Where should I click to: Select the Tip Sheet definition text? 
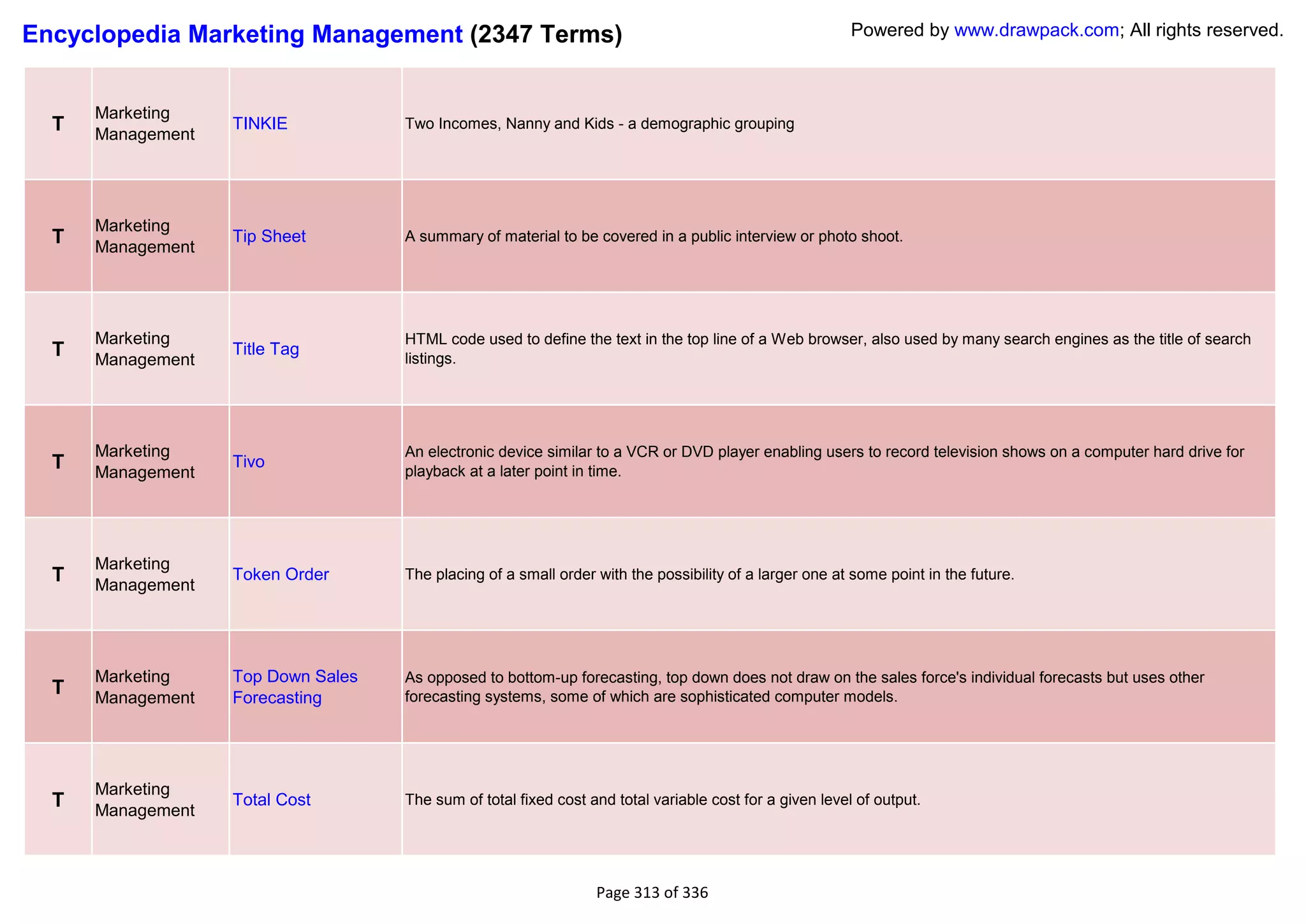[654, 237]
